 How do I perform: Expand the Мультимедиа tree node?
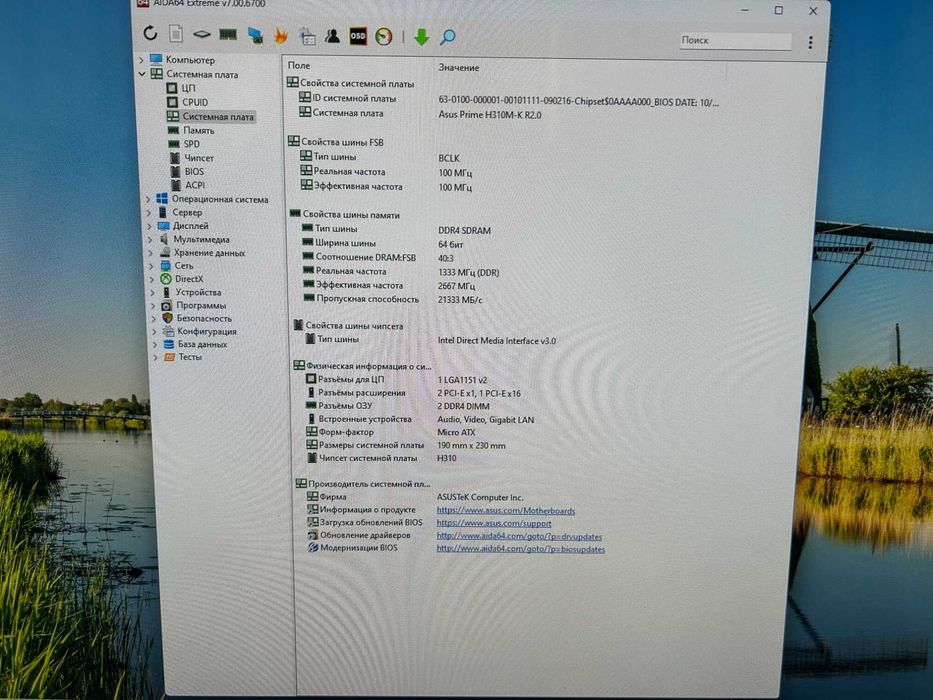[150, 239]
